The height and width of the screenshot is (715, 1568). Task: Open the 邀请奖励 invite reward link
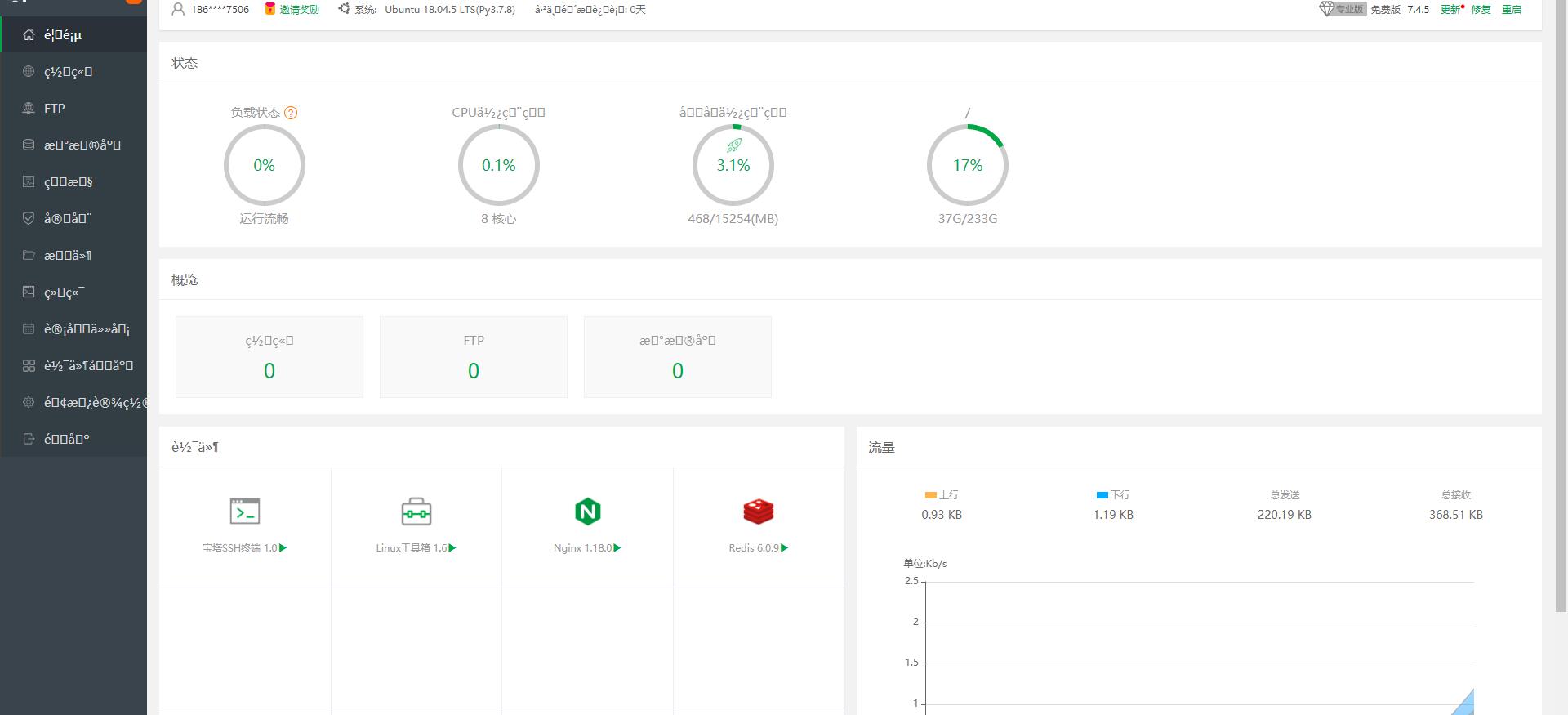(x=299, y=10)
